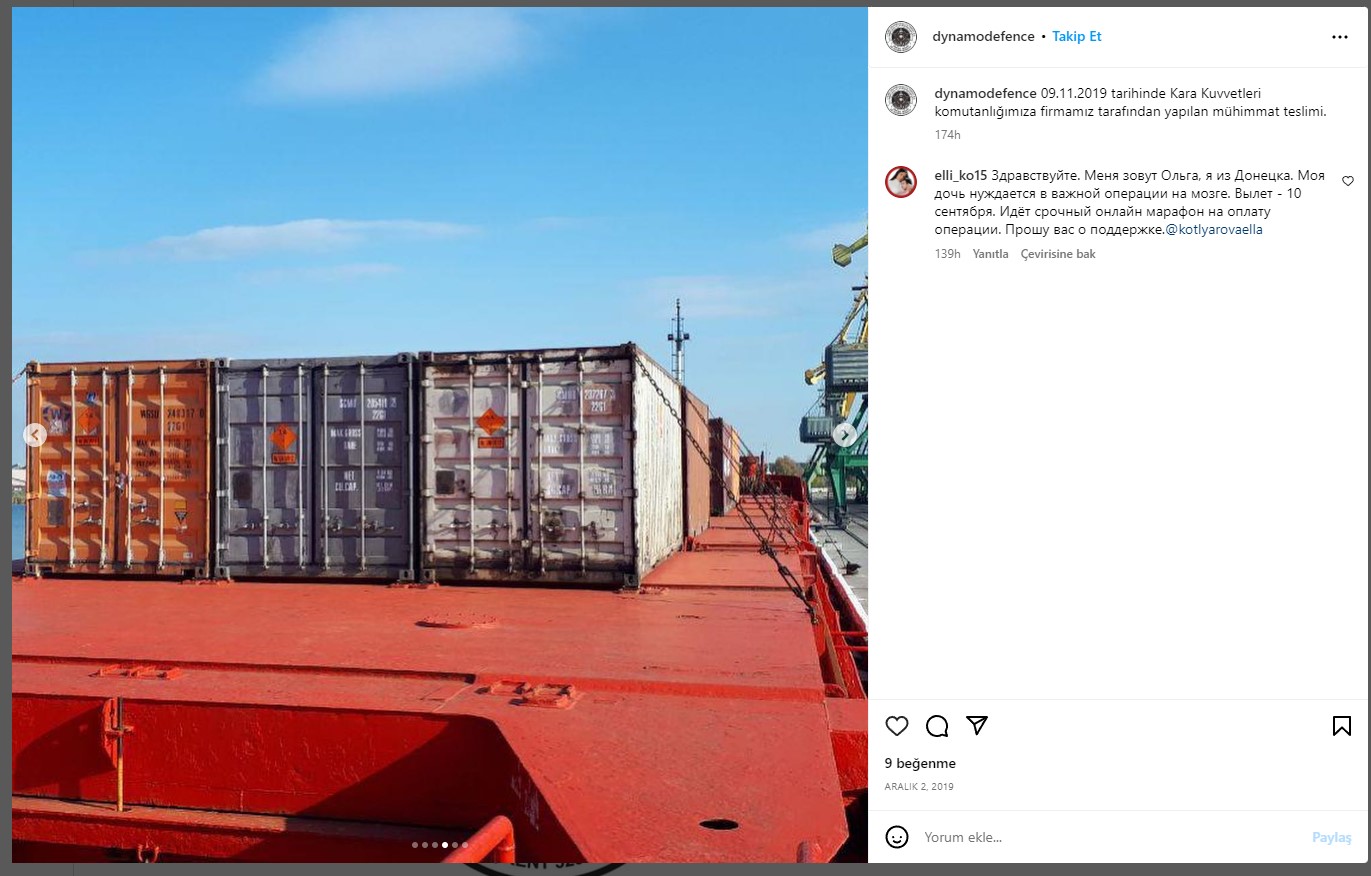Save post with bookmark icon
1371x876 pixels.
pos(1342,726)
